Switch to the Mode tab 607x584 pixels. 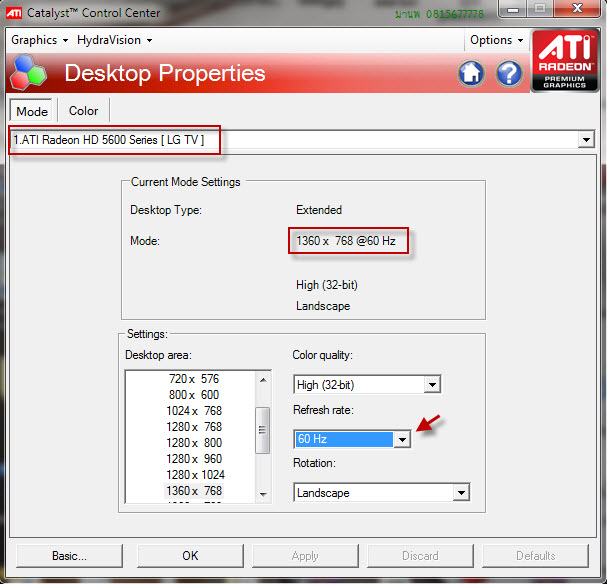click(x=32, y=111)
